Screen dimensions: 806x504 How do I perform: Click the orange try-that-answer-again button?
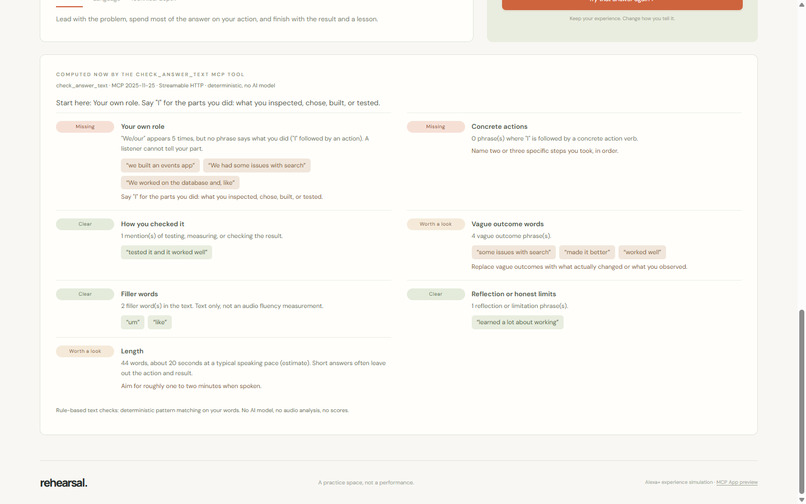click(x=622, y=4)
